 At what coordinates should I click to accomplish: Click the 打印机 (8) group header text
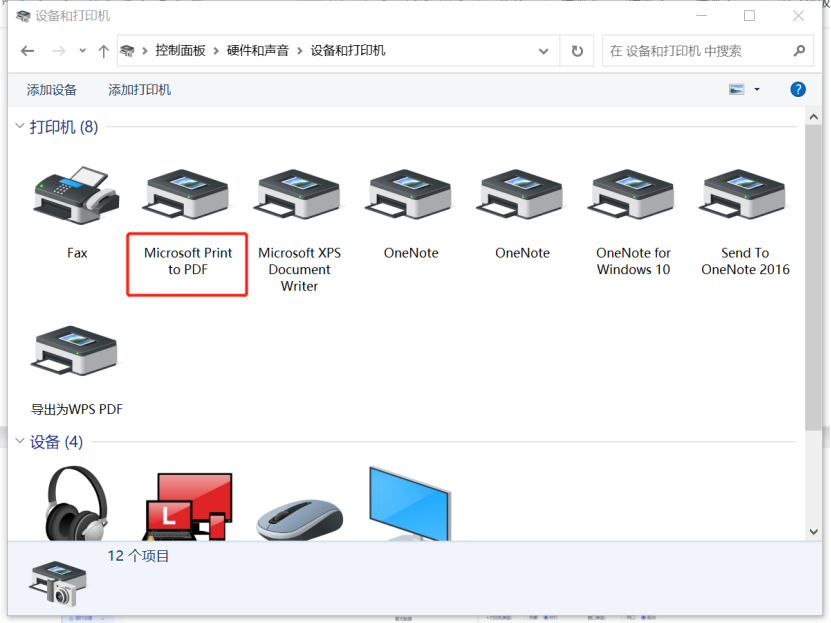coord(64,127)
